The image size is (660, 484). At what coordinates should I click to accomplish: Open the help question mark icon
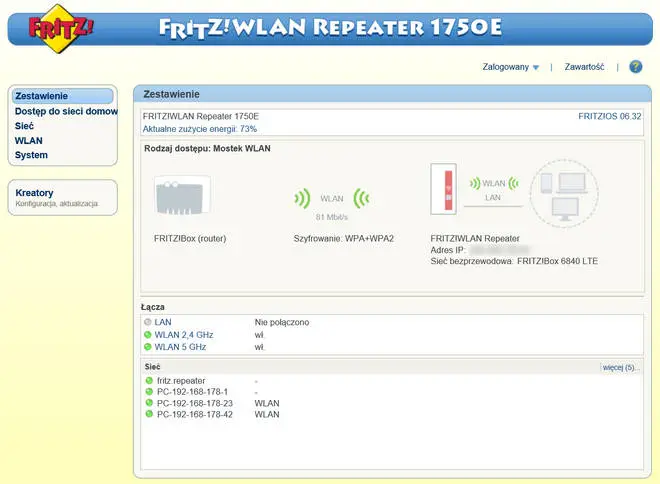pyautogui.click(x=636, y=66)
